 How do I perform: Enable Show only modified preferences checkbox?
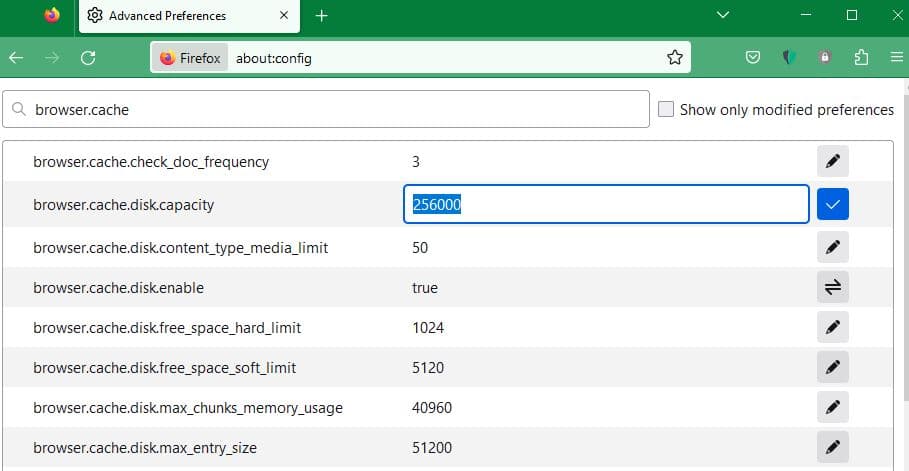pyautogui.click(x=666, y=110)
